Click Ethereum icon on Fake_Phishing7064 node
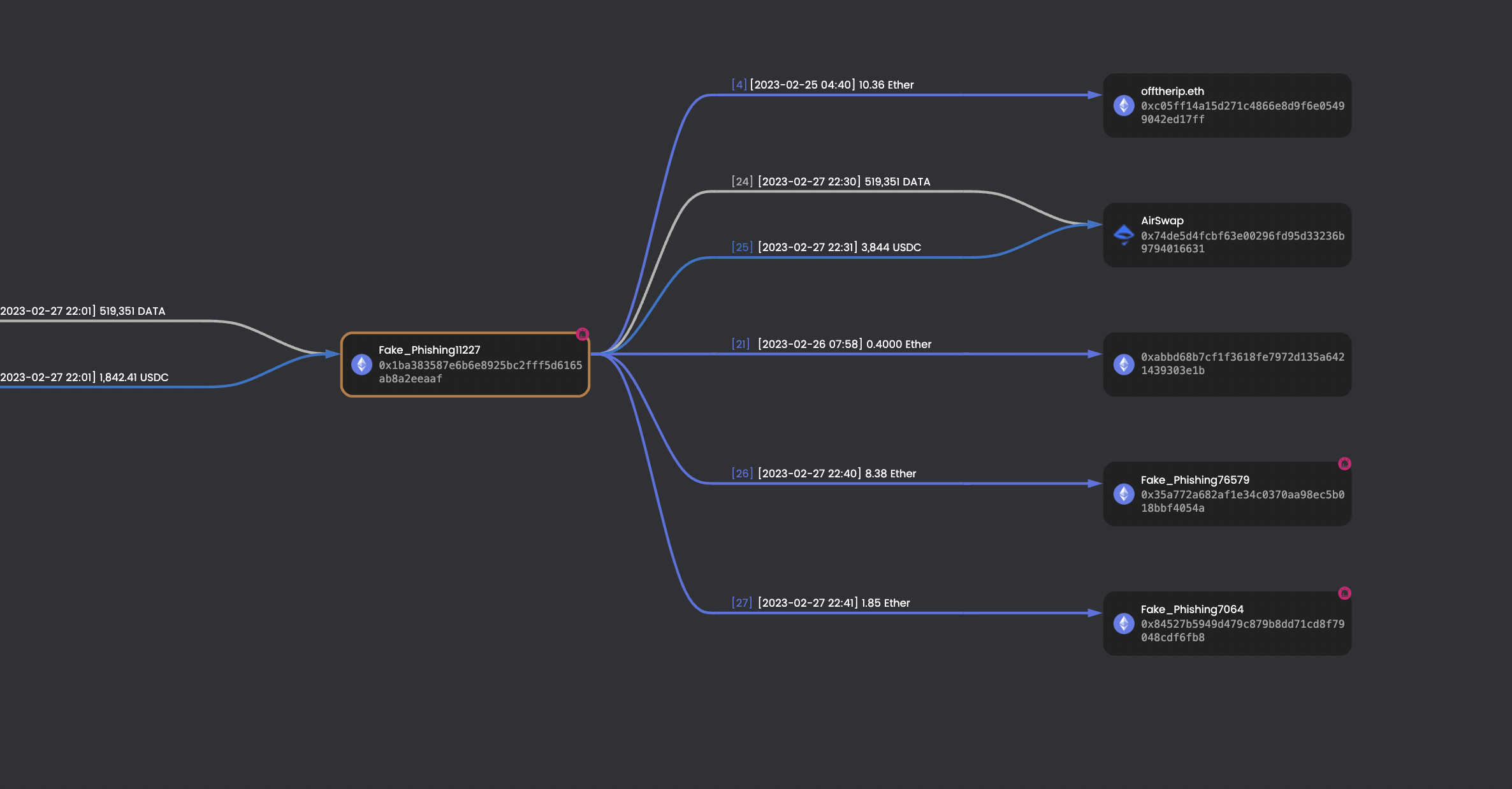 [x=1123, y=623]
